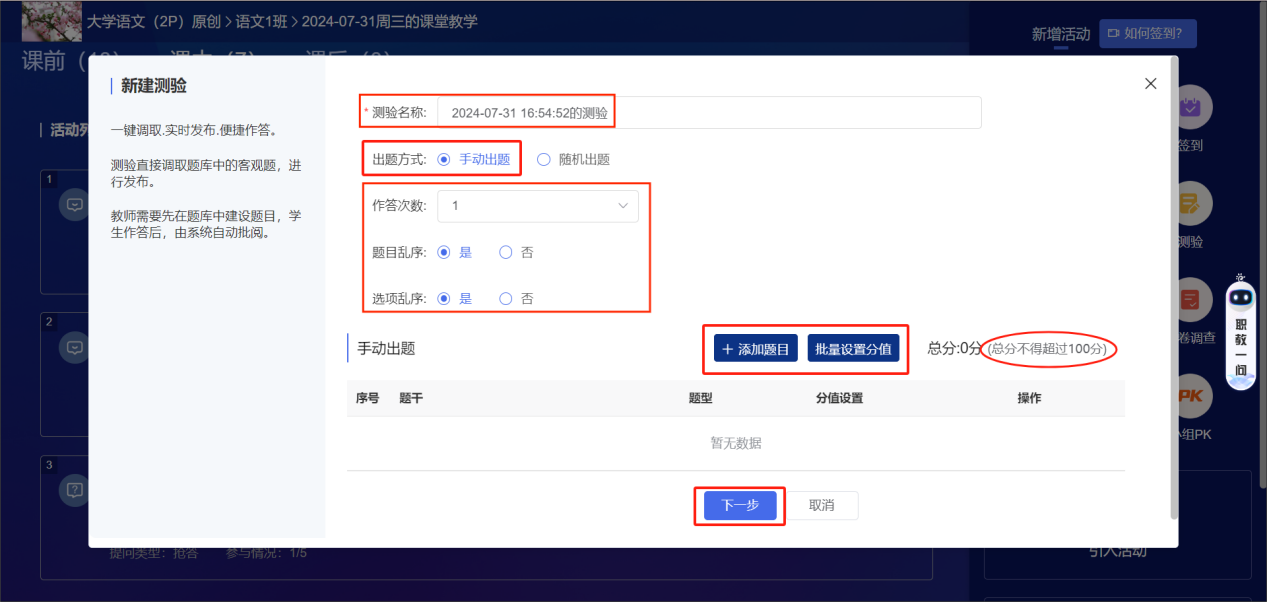The height and width of the screenshot is (602, 1267).
Task: Click the 添加题目 button
Action: coord(756,349)
